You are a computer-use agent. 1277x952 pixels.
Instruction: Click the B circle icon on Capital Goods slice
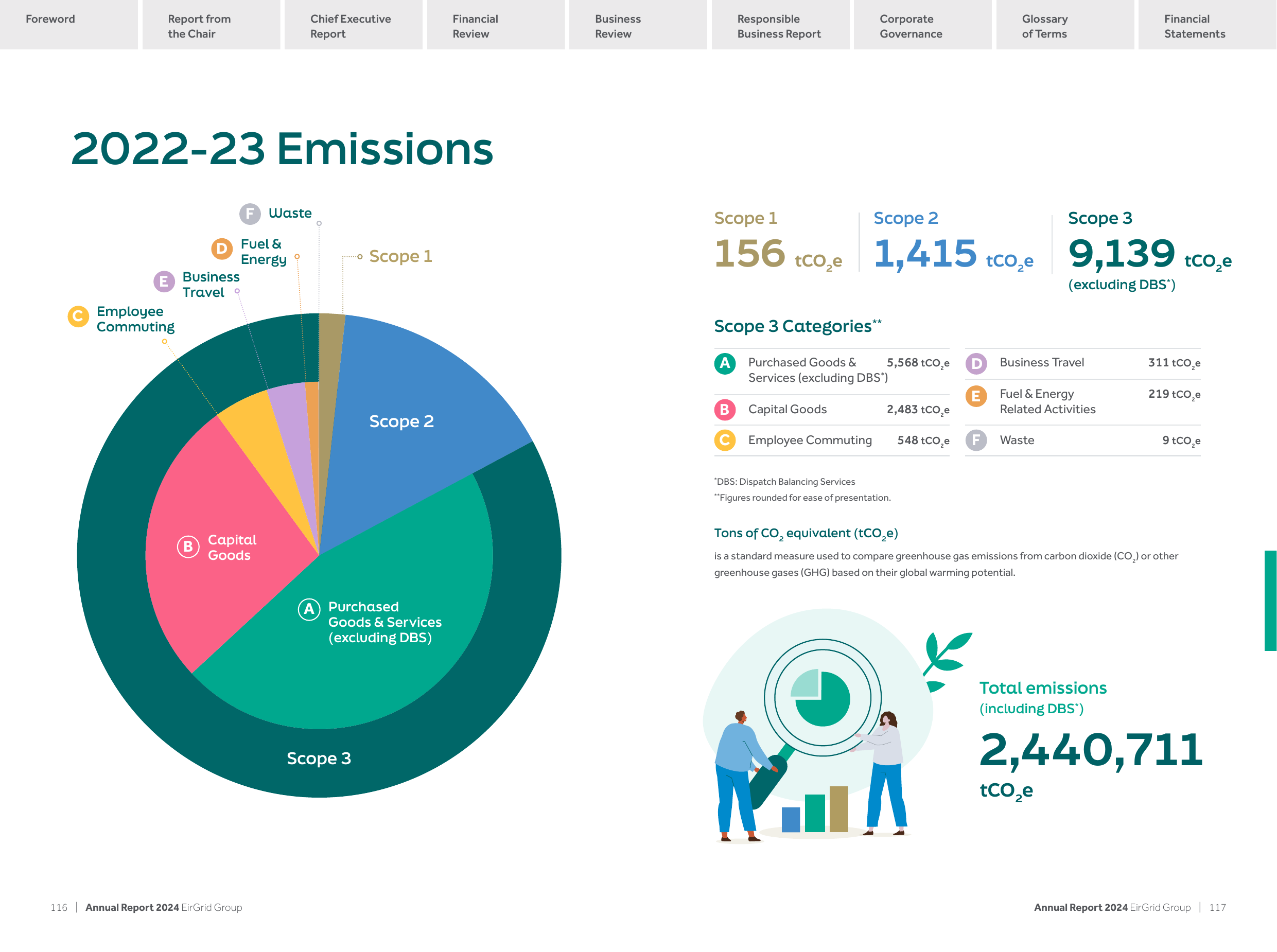(188, 547)
